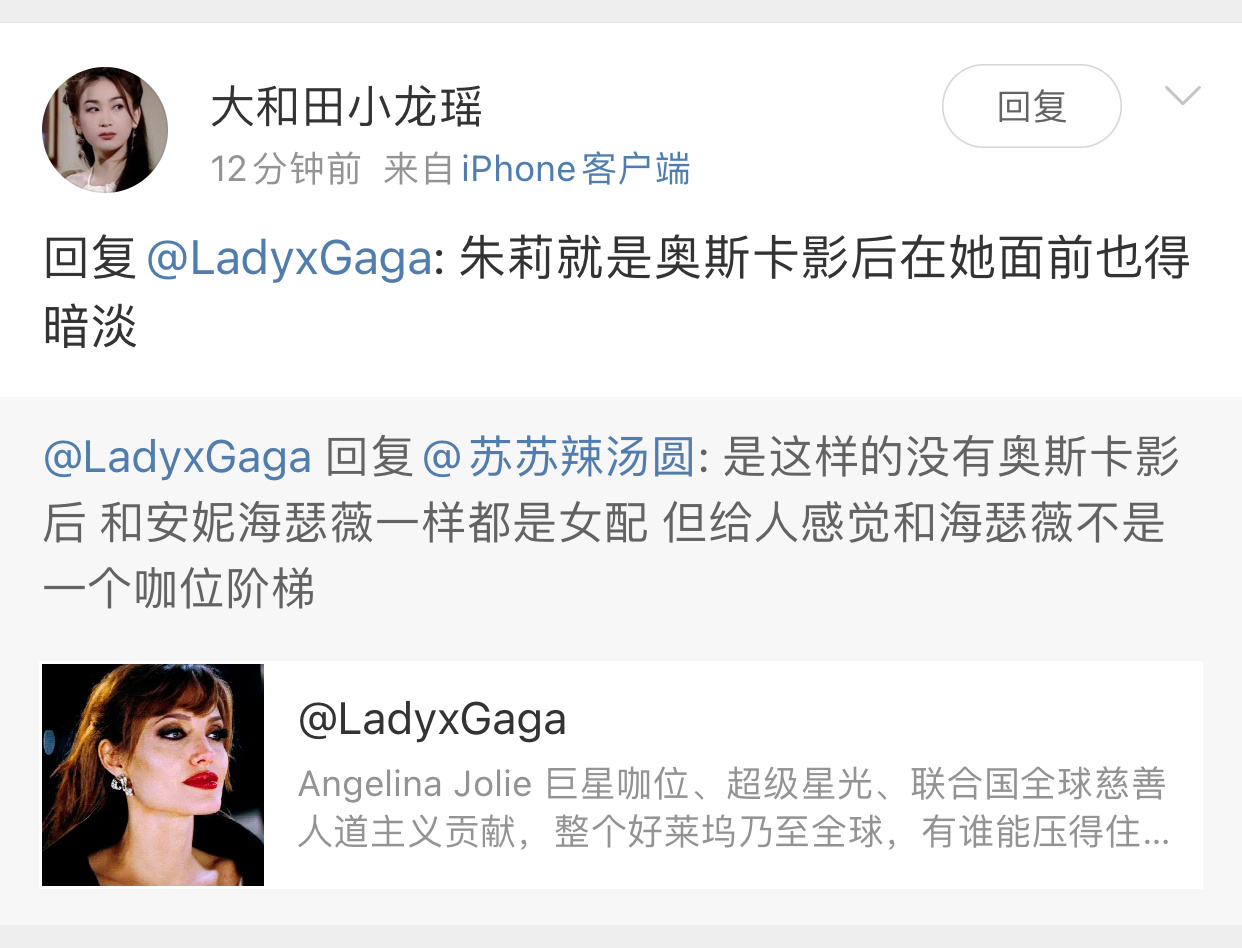
Task: Open the username 大和田小龙瑶 profile link
Action: pos(346,107)
